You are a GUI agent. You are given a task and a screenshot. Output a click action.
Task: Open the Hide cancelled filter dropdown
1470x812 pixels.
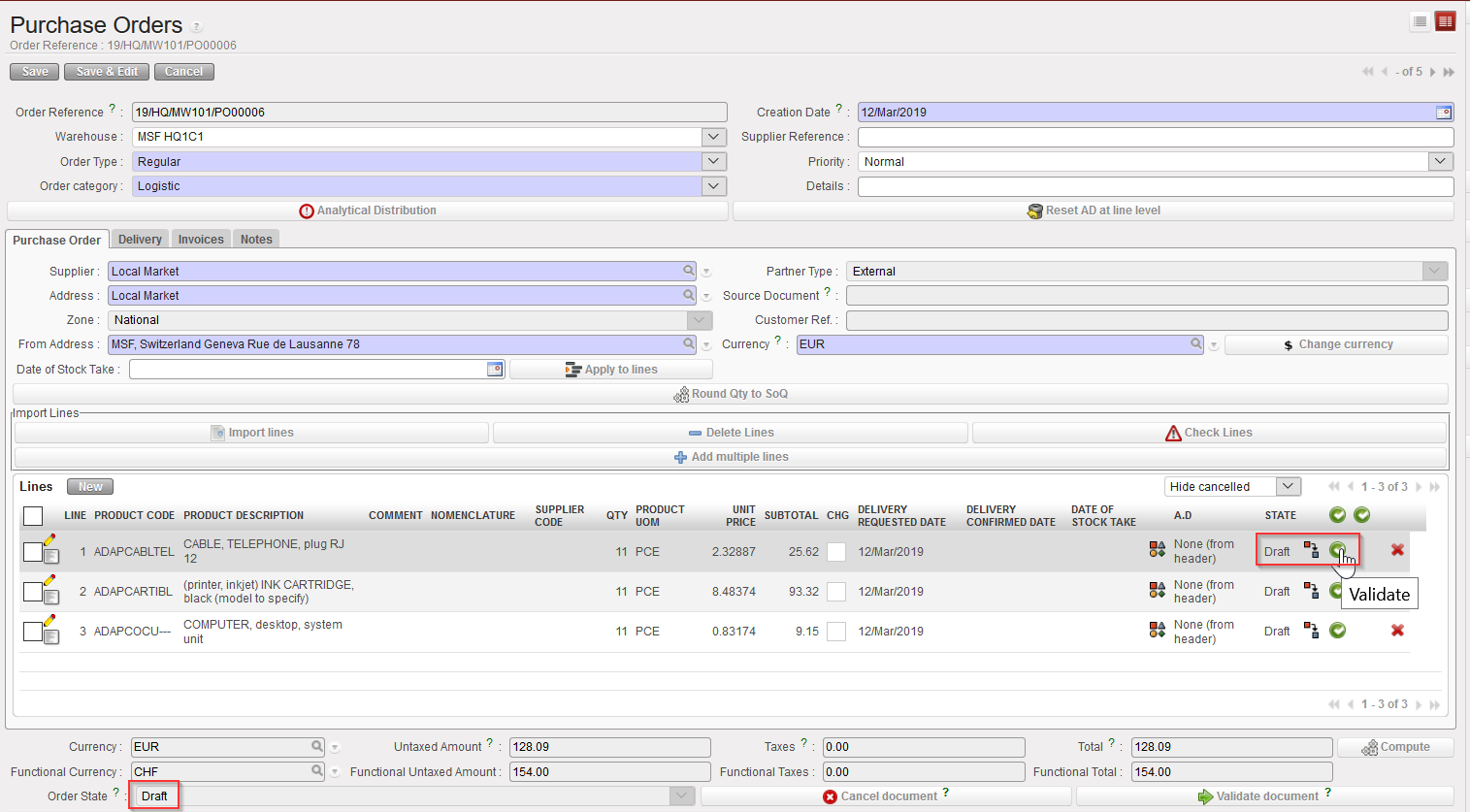[1288, 487]
